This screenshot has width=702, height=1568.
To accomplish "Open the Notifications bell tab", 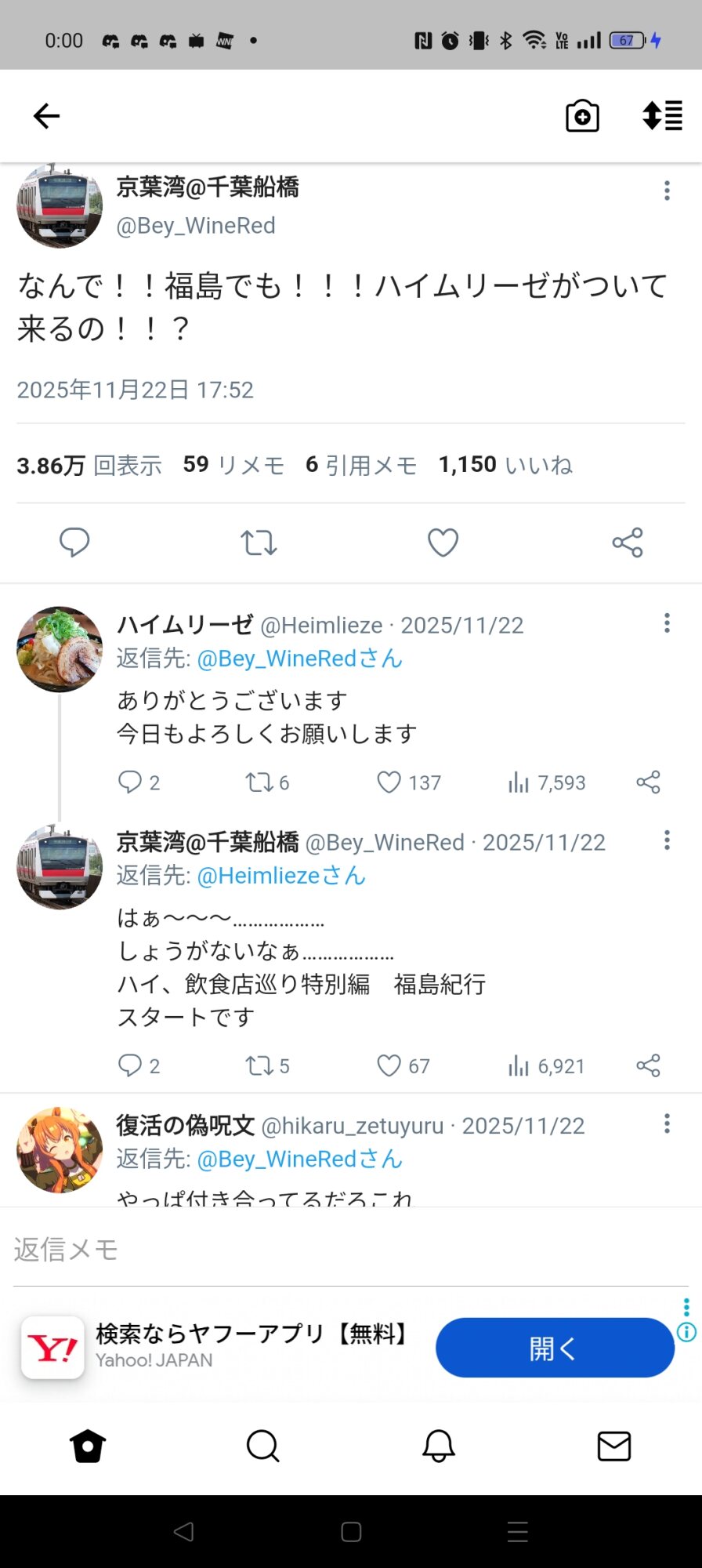I will click(x=439, y=1446).
